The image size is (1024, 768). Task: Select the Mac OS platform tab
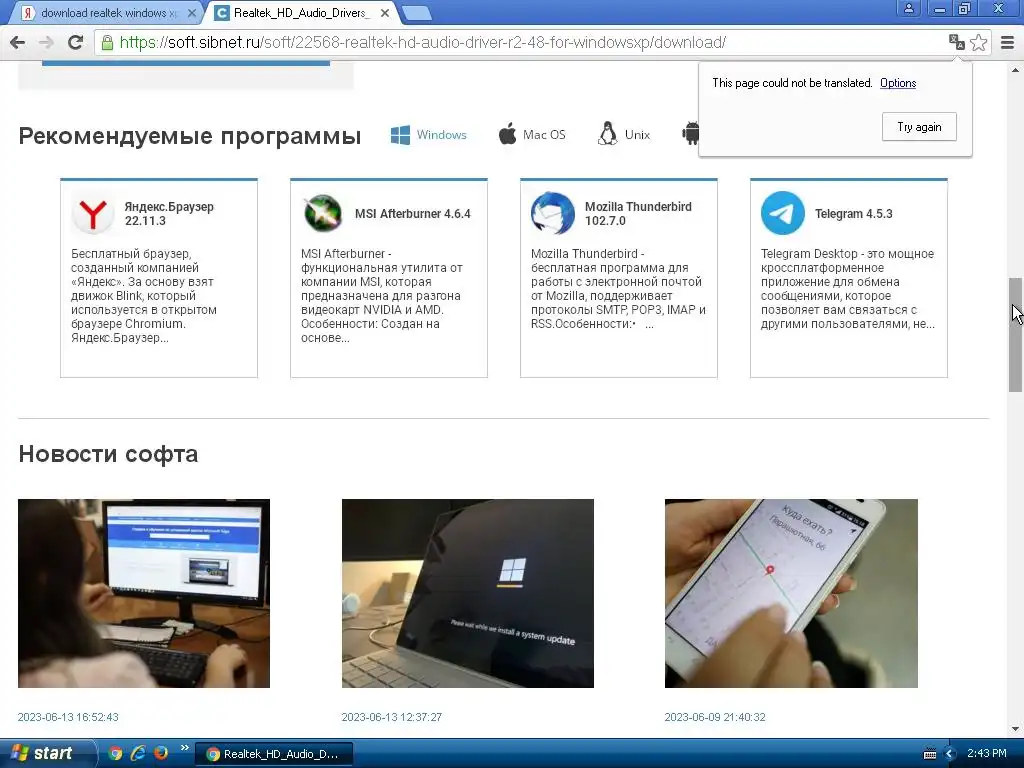(x=532, y=135)
